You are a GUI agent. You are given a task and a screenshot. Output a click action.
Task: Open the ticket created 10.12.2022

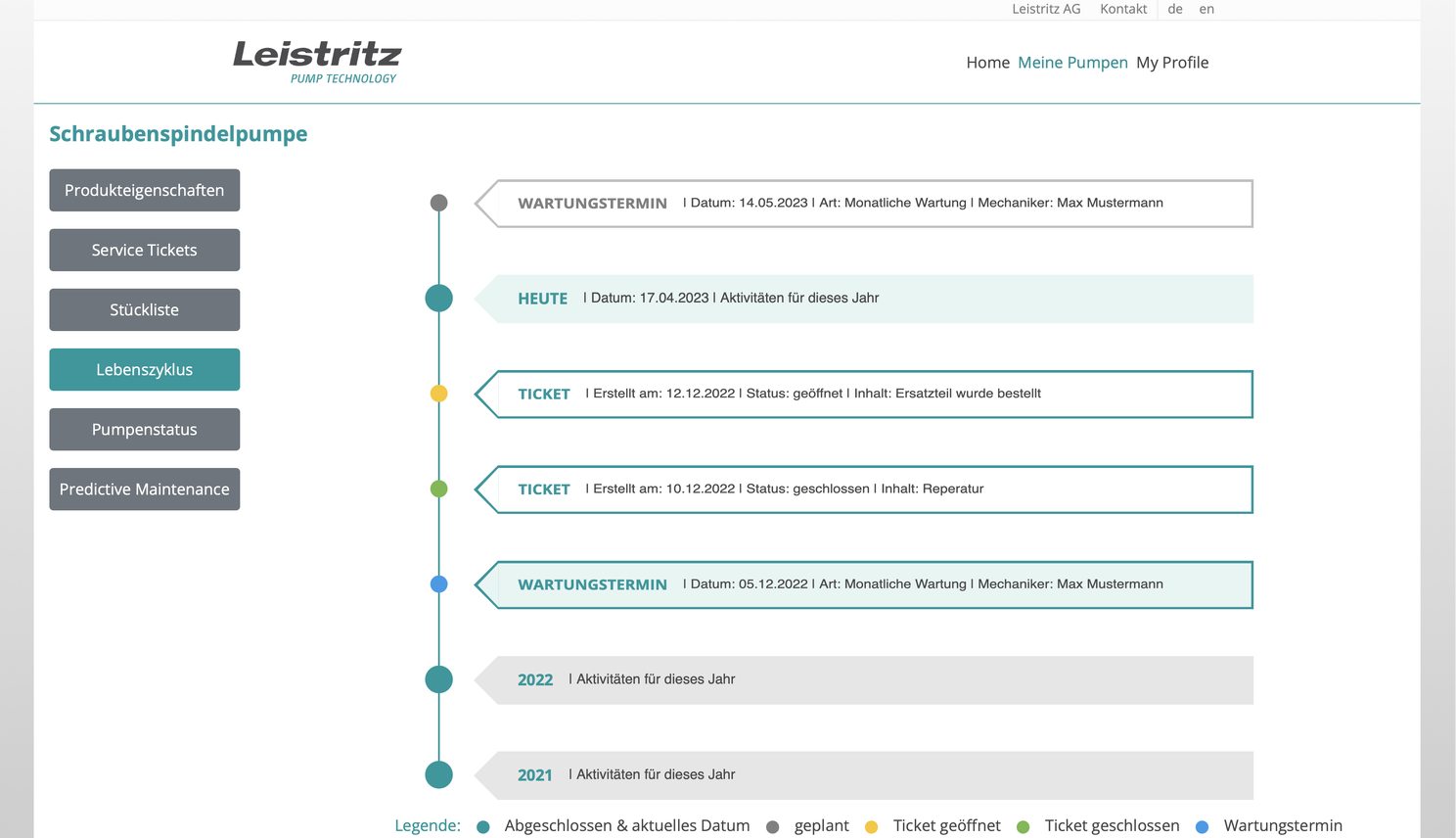[864, 489]
